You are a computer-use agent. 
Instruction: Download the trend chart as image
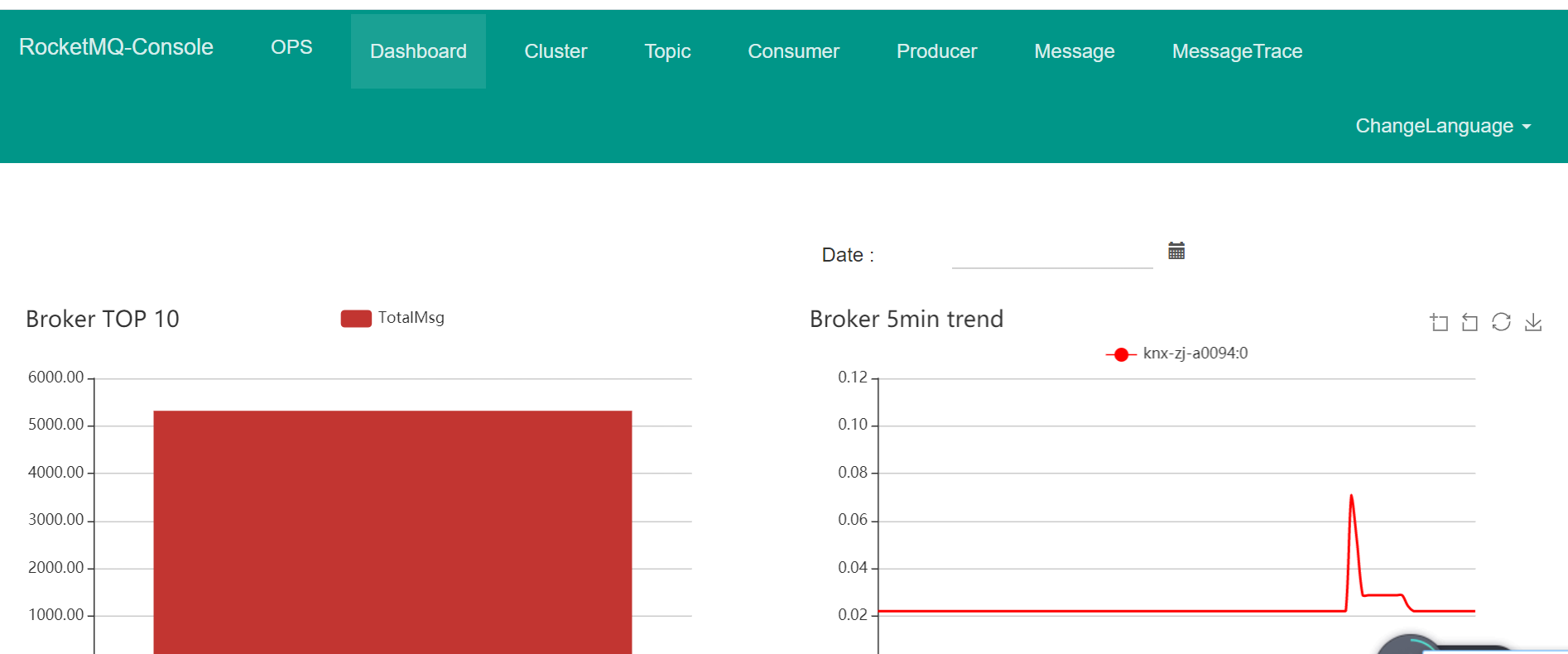(1533, 322)
